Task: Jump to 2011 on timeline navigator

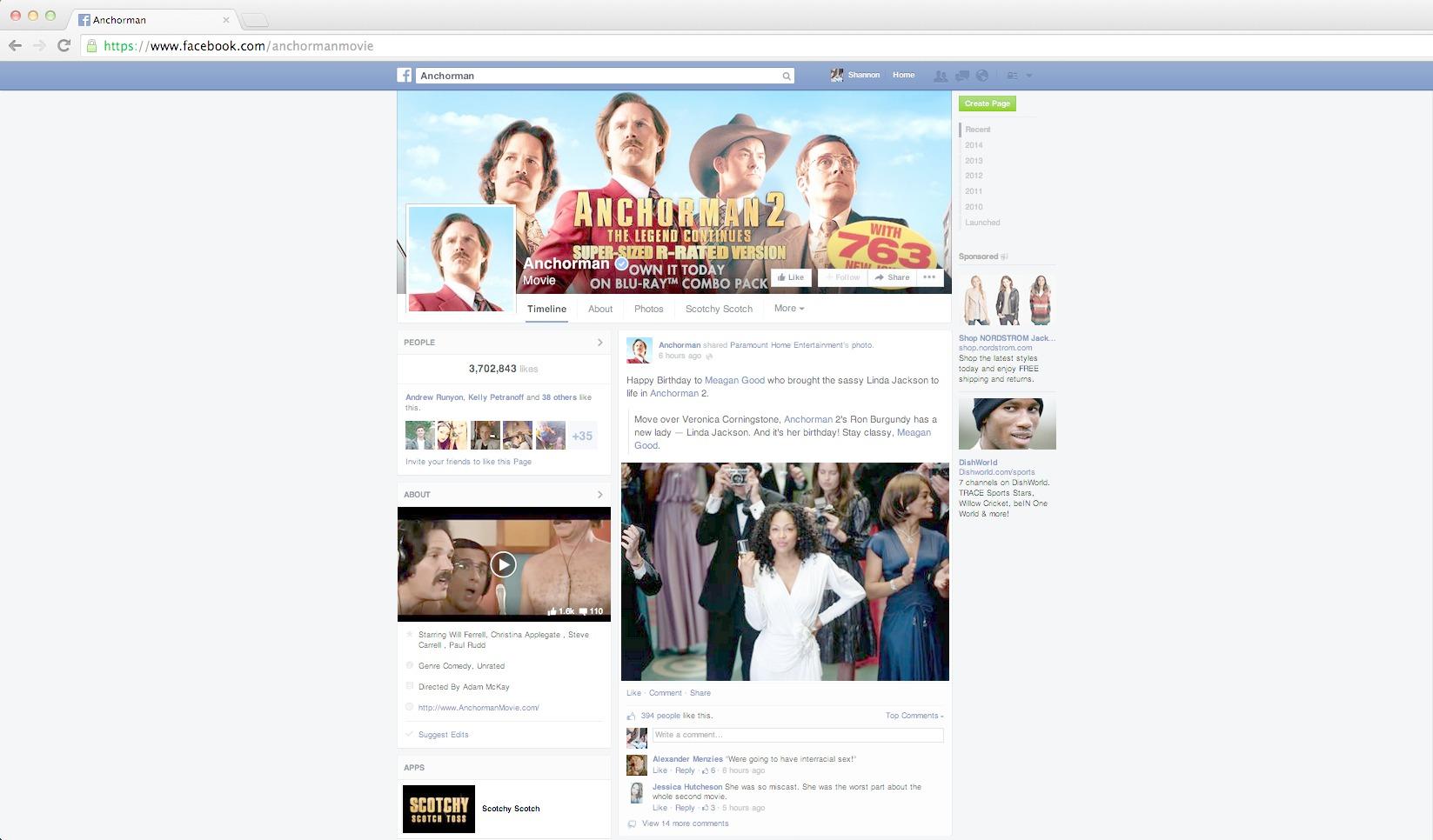Action: 974,191
